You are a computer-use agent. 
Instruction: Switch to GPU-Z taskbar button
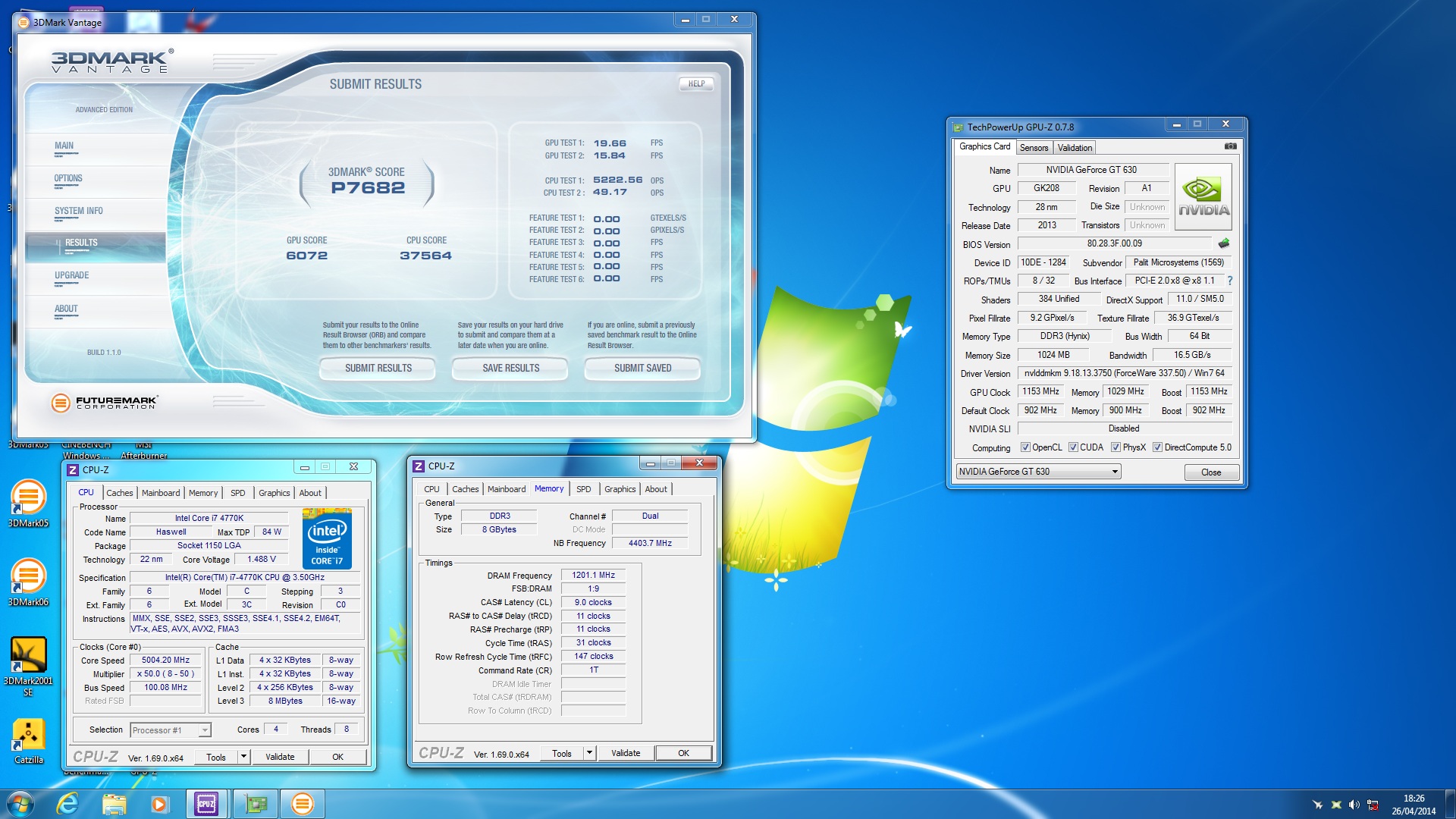click(x=256, y=804)
